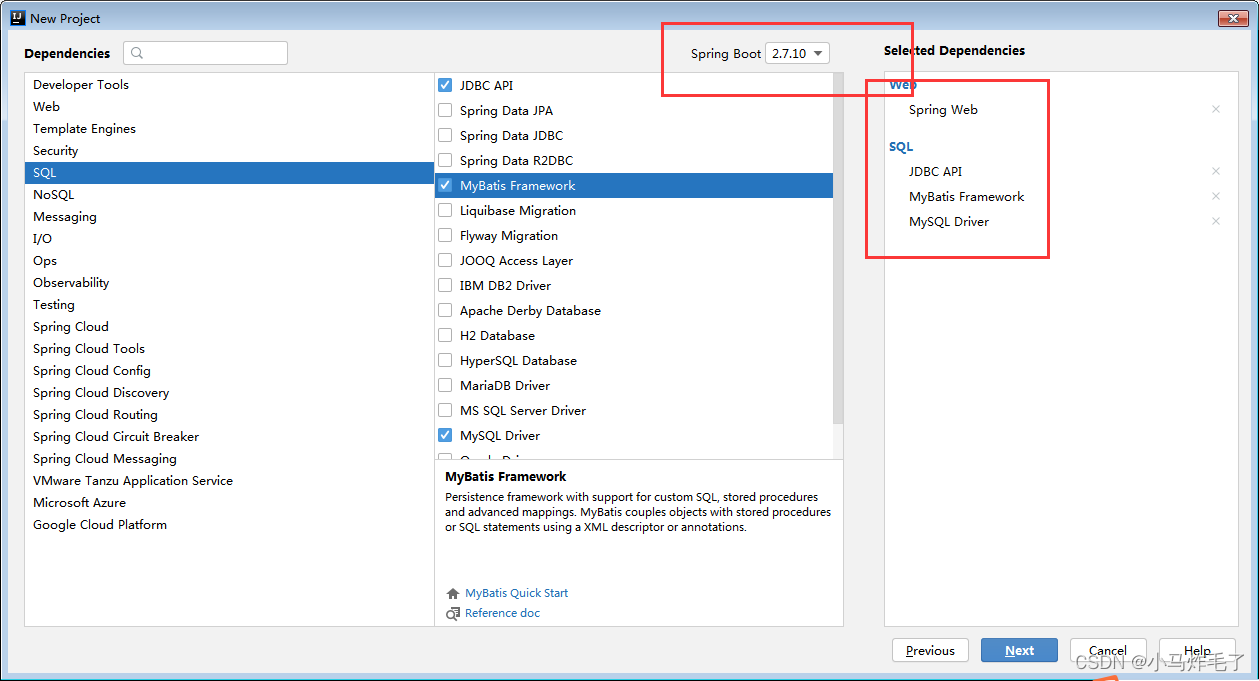This screenshot has width=1259, height=681.
Task: Enable the Spring Data JDBC checkbox
Action: click(446, 135)
